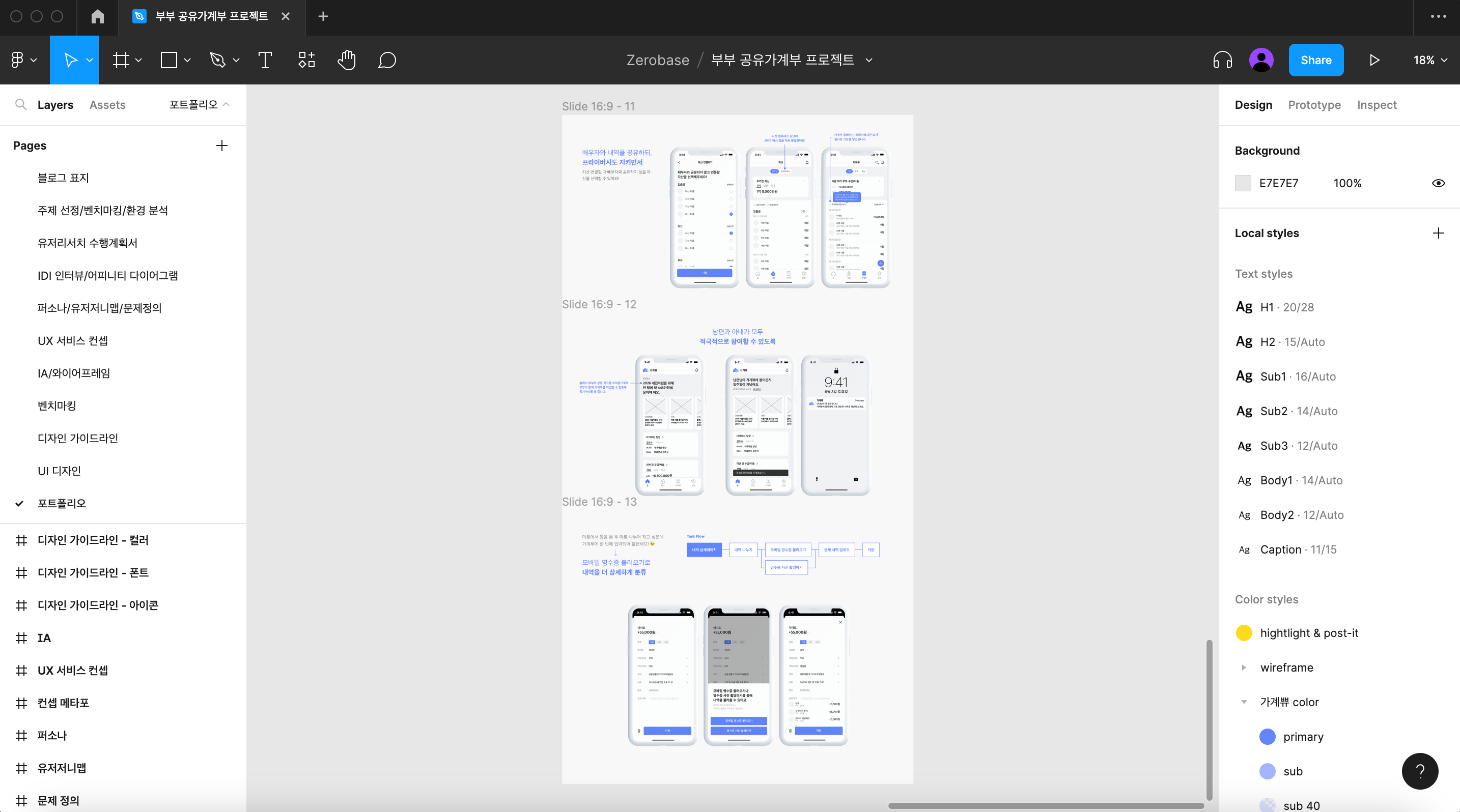Select the Comment tool

(x=387, y=60)
